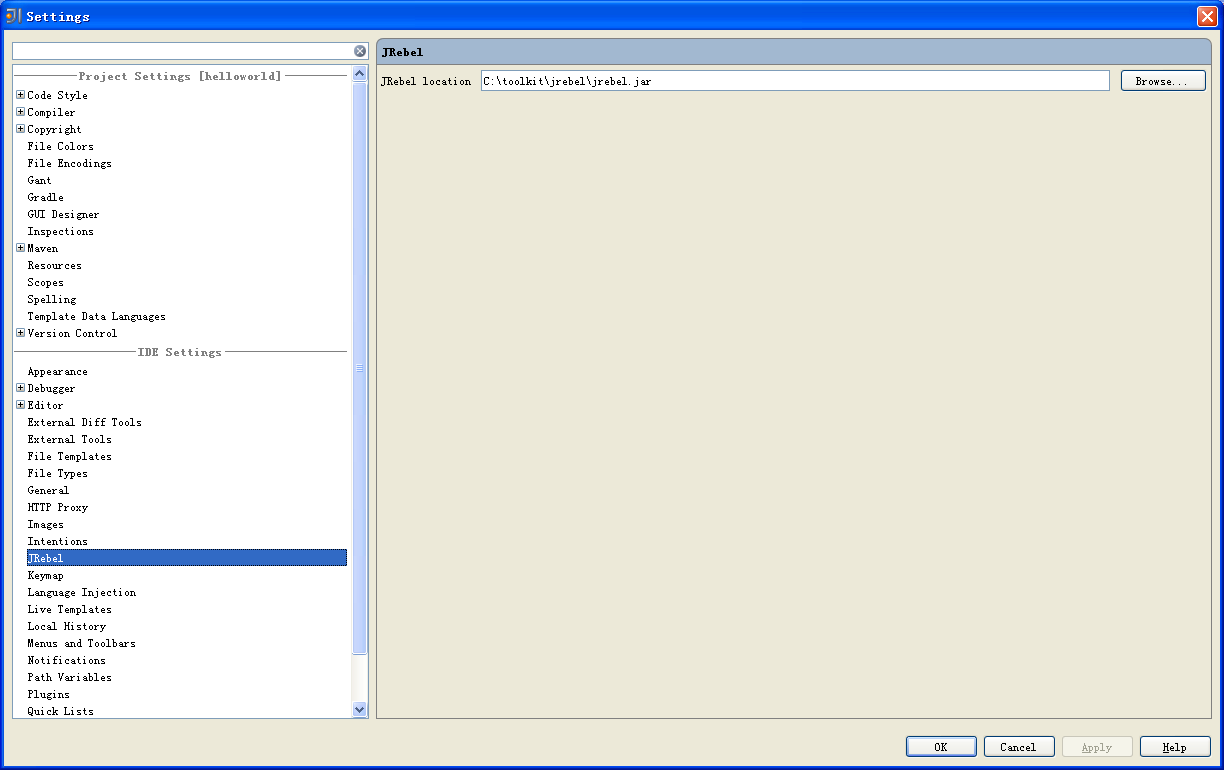Open Help for settings
The height and width of the screenshot is (770, 1224).
[1175, 747]
